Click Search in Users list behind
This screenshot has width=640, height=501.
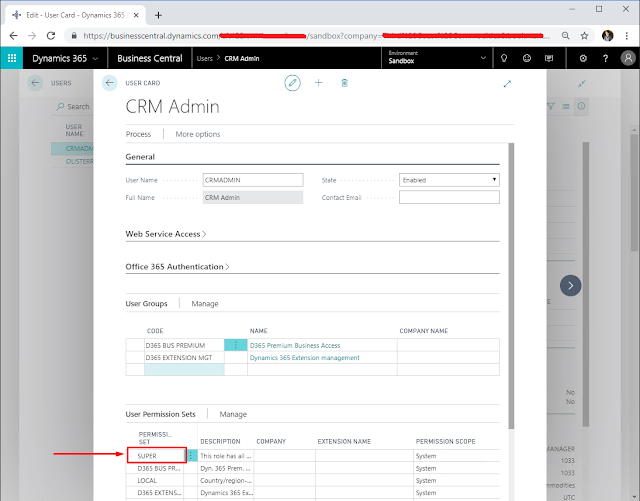coord(73,107)
